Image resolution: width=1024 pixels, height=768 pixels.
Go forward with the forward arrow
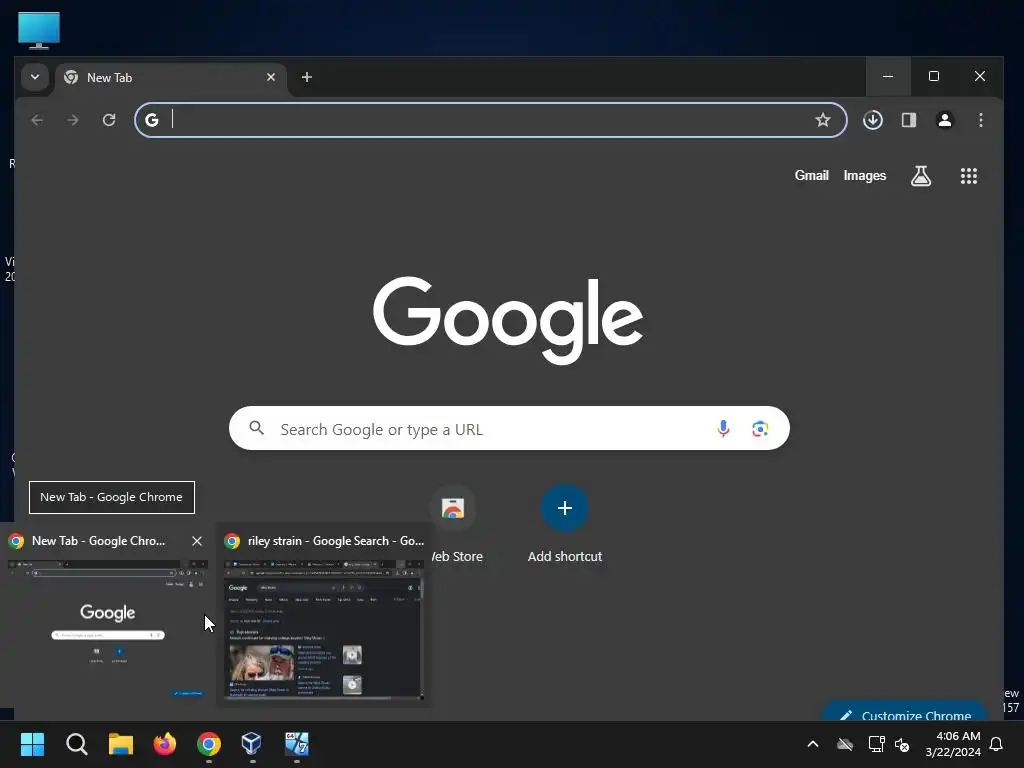[73, 120]
